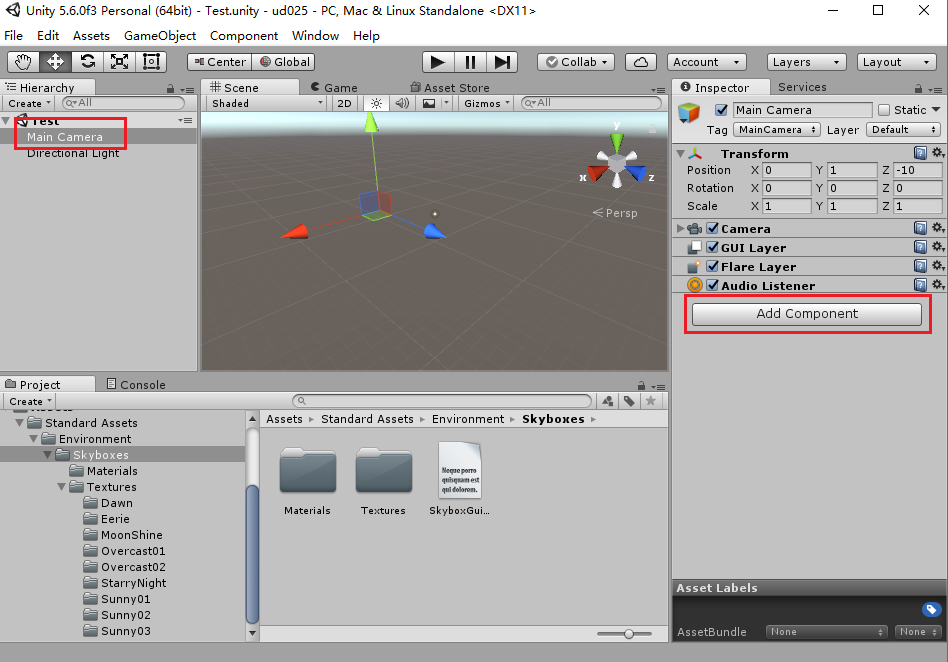
Task: Select the Rect transform tool
Action: pos(151,62)
